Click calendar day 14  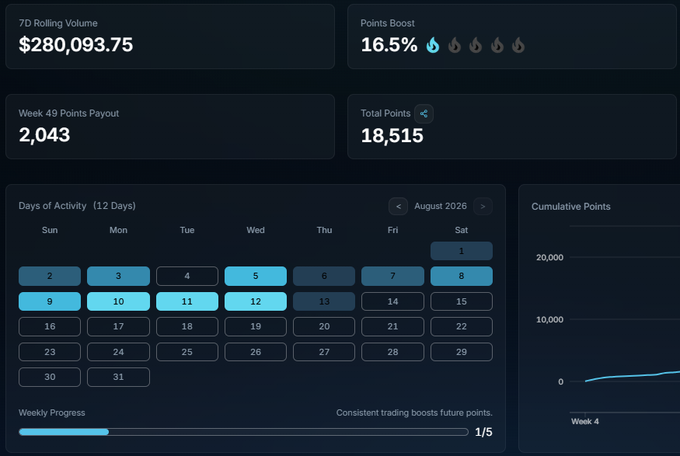[x=392, y=301]
